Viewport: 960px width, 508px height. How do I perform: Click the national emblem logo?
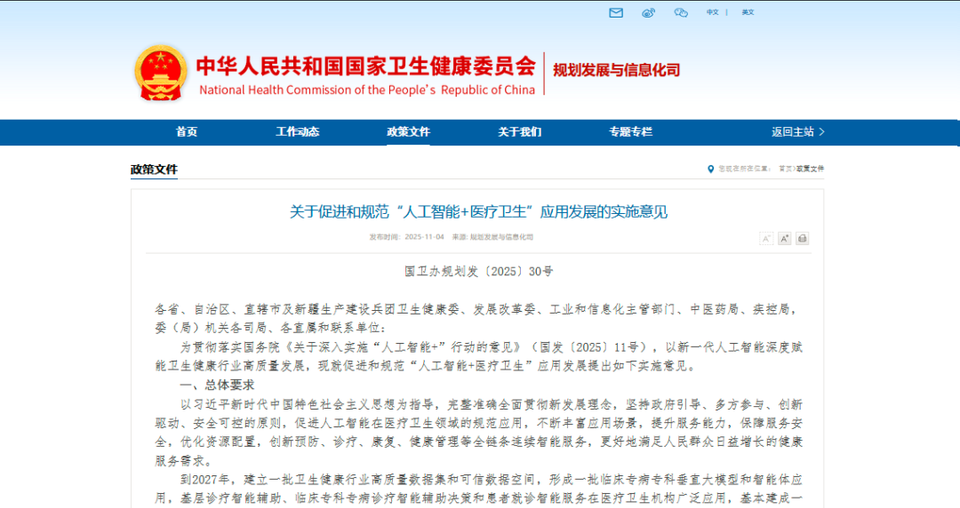(161, 73)
